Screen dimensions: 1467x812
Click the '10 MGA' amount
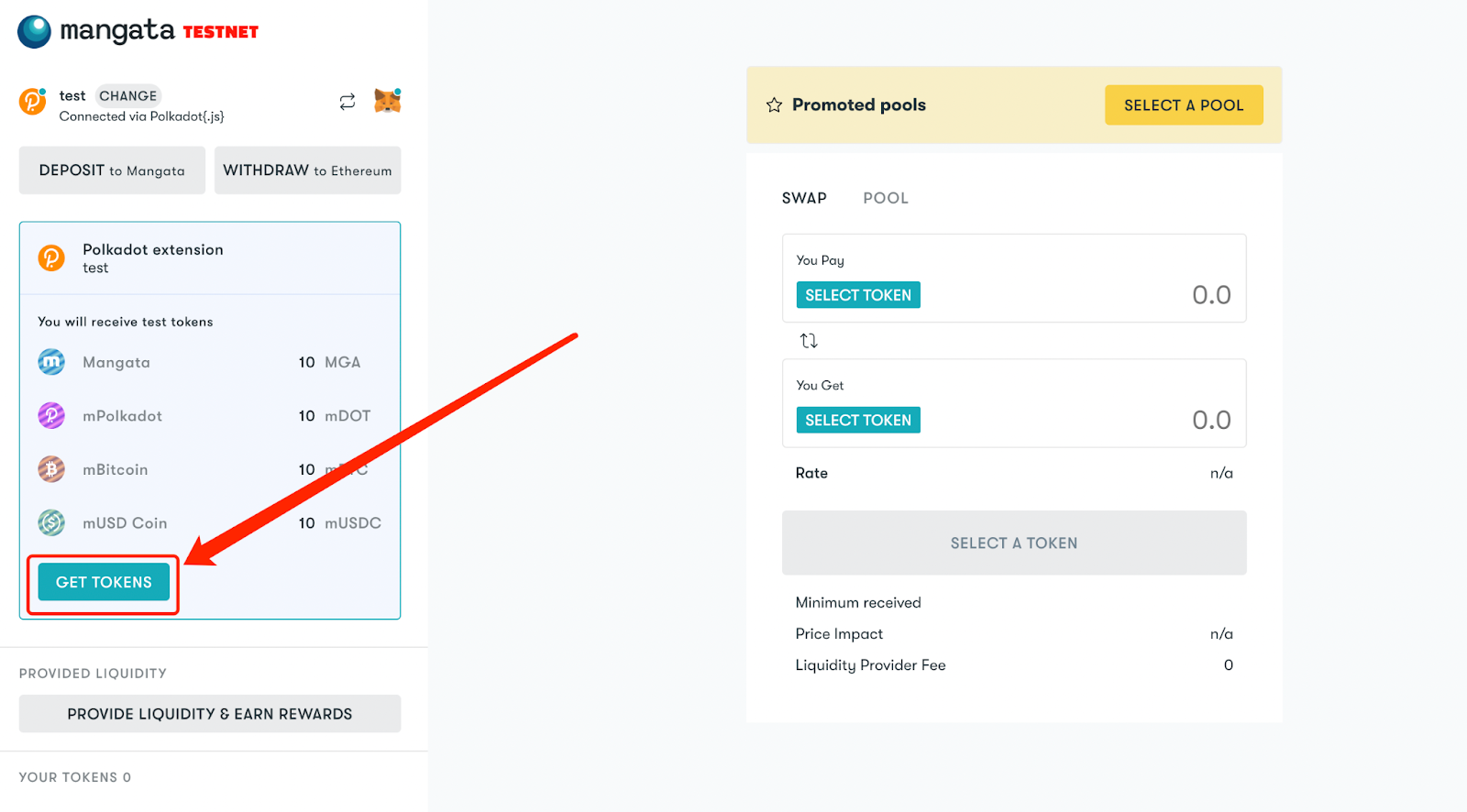(x=329, y=362)
